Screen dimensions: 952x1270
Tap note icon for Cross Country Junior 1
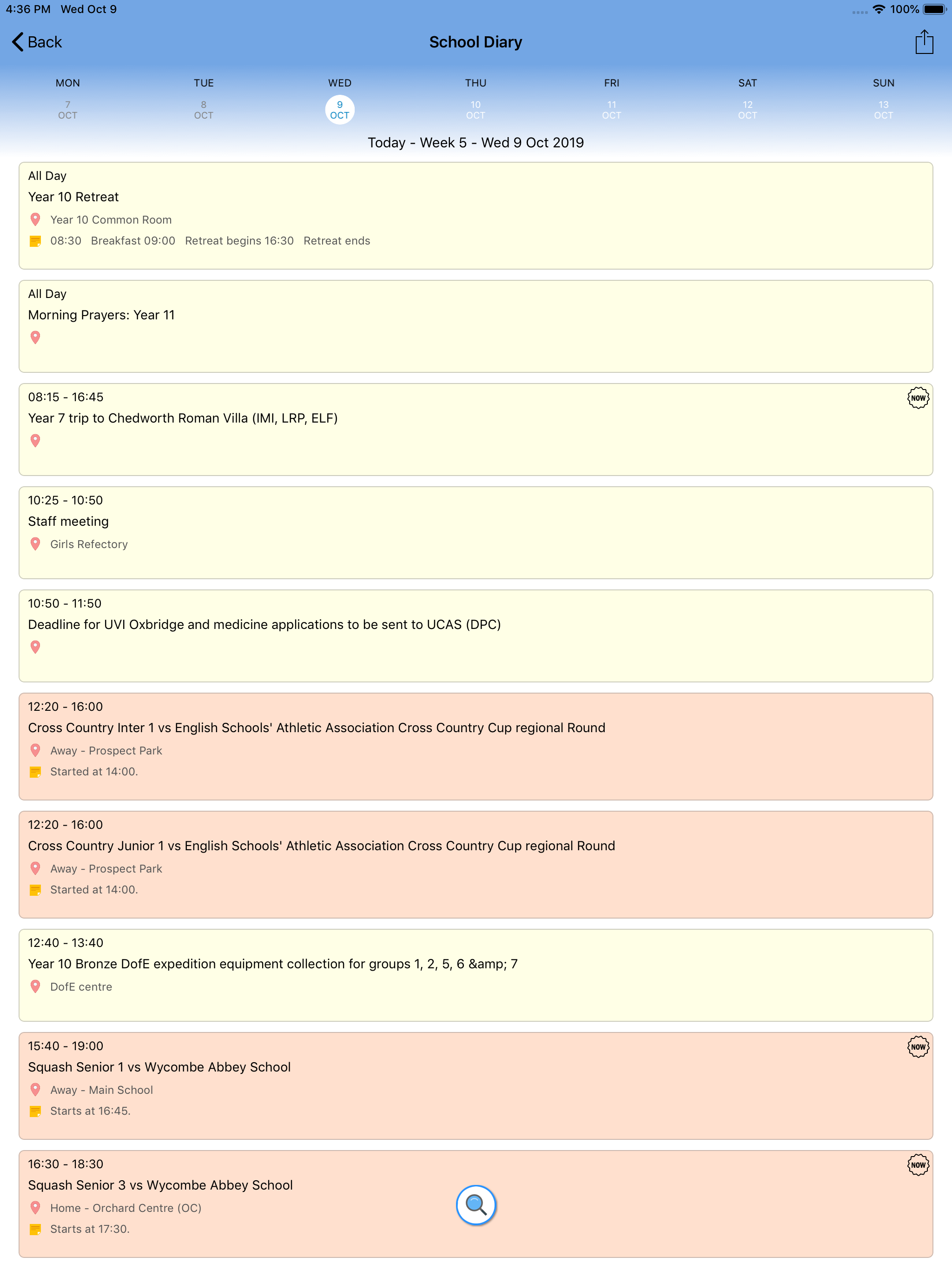35,890
